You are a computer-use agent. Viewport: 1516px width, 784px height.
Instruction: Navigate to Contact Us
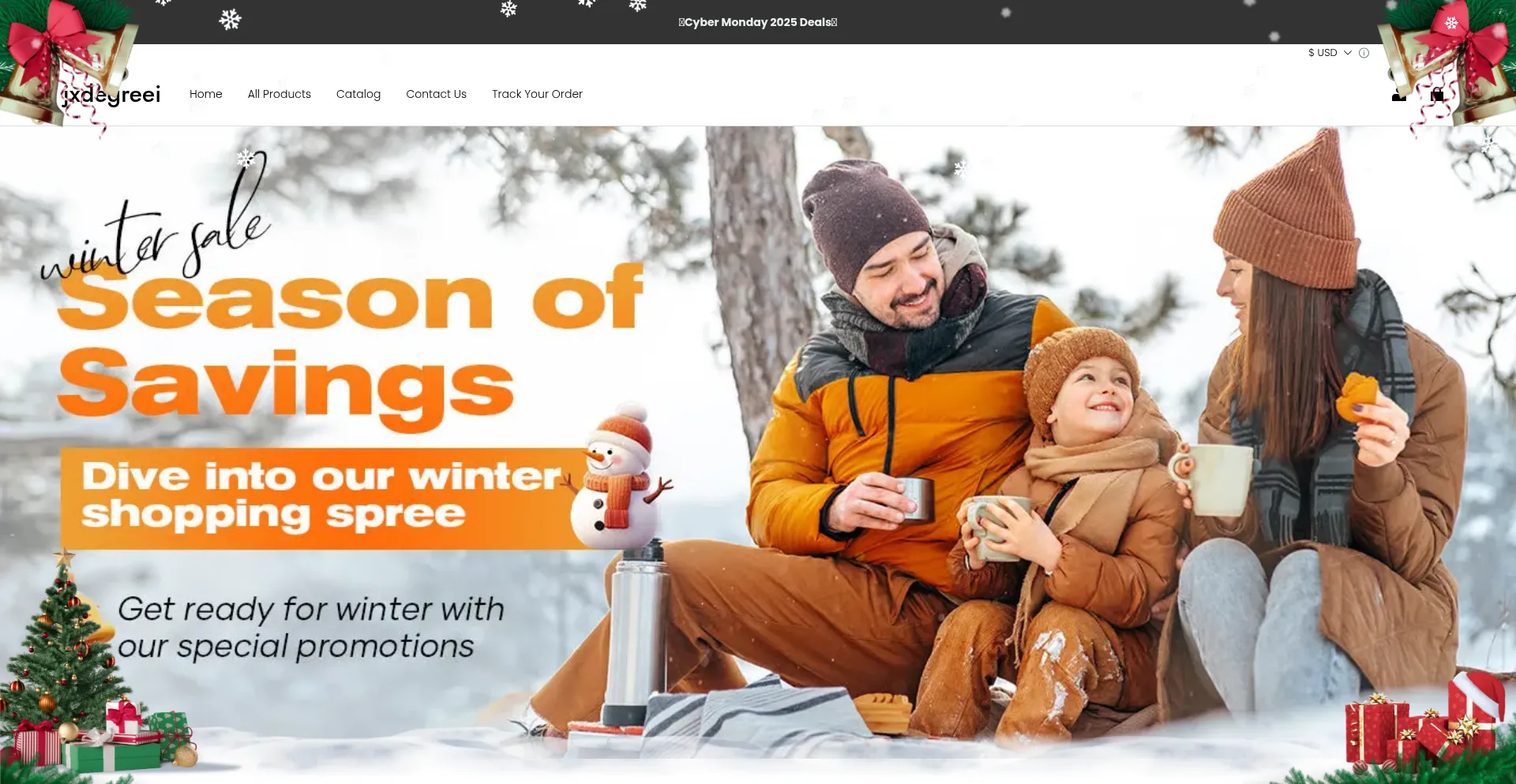click(x=436, y=94)
